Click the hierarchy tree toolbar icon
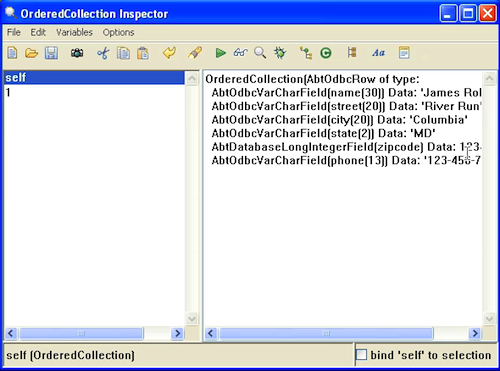Viewport: 500px width, 371px height. point(306,53)
